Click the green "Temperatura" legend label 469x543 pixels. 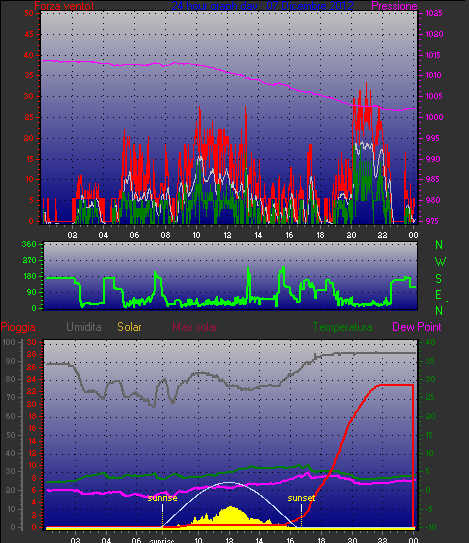coord(343,327)
